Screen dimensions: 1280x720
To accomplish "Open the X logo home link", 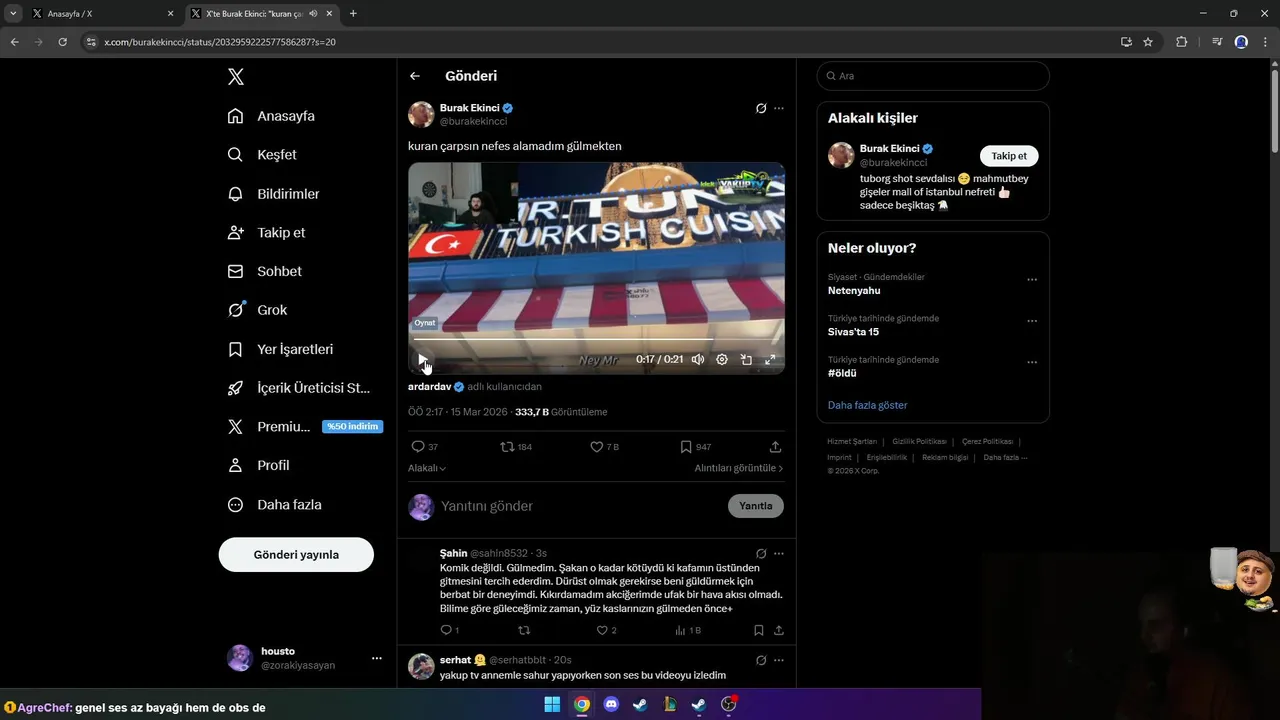I will [x=236, y=77].
